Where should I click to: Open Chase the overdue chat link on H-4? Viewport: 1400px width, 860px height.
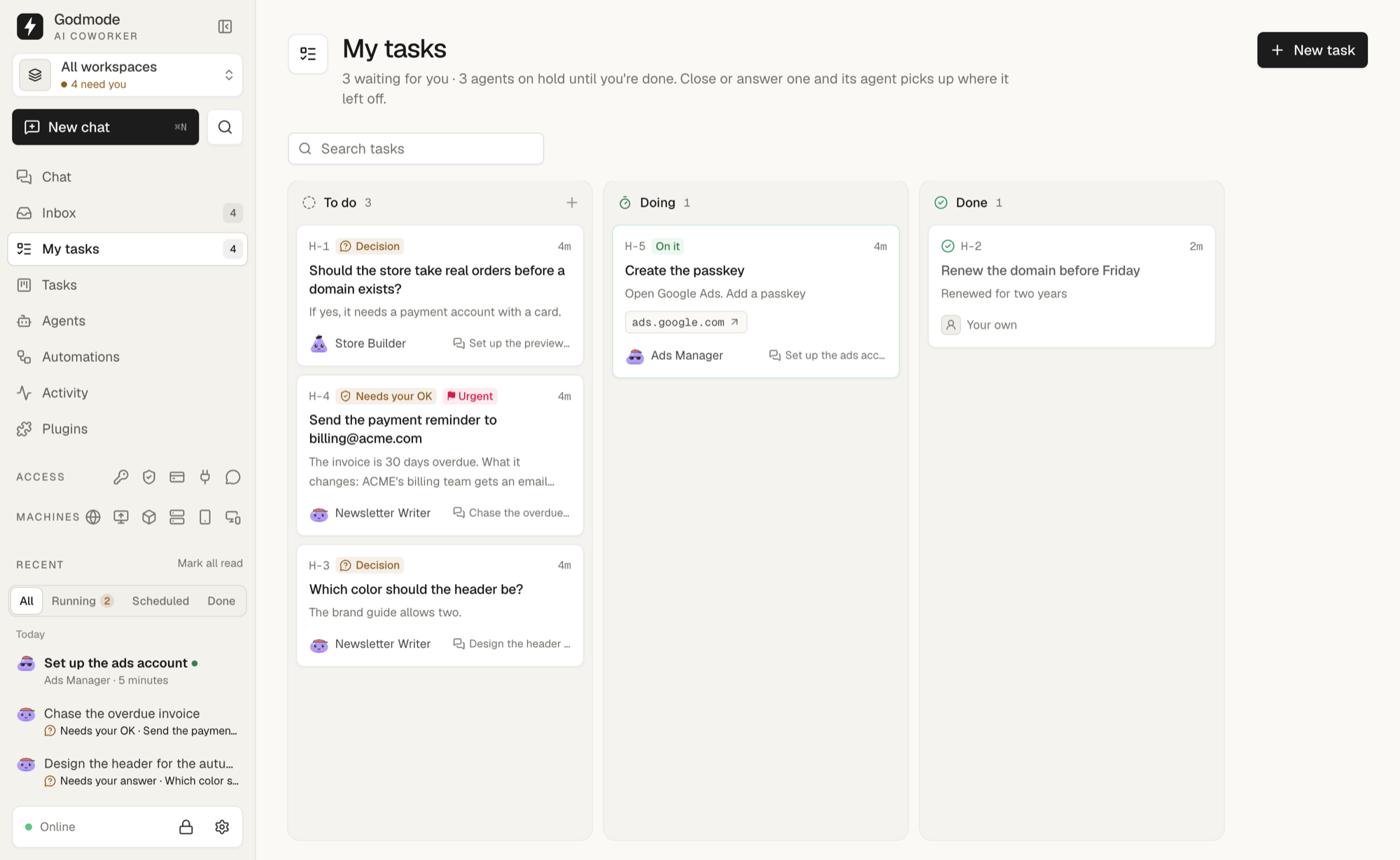[512, 513]
